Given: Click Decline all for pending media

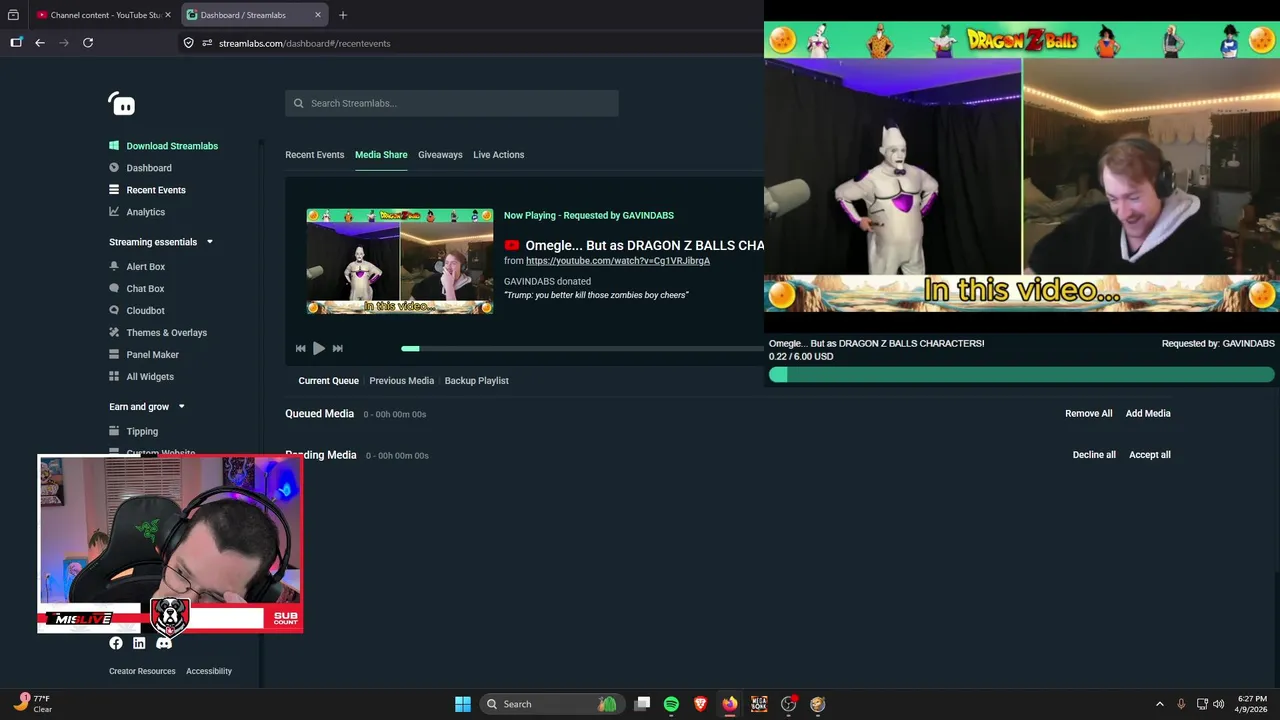Looking at the screenshot, I should click(1094, 455).
